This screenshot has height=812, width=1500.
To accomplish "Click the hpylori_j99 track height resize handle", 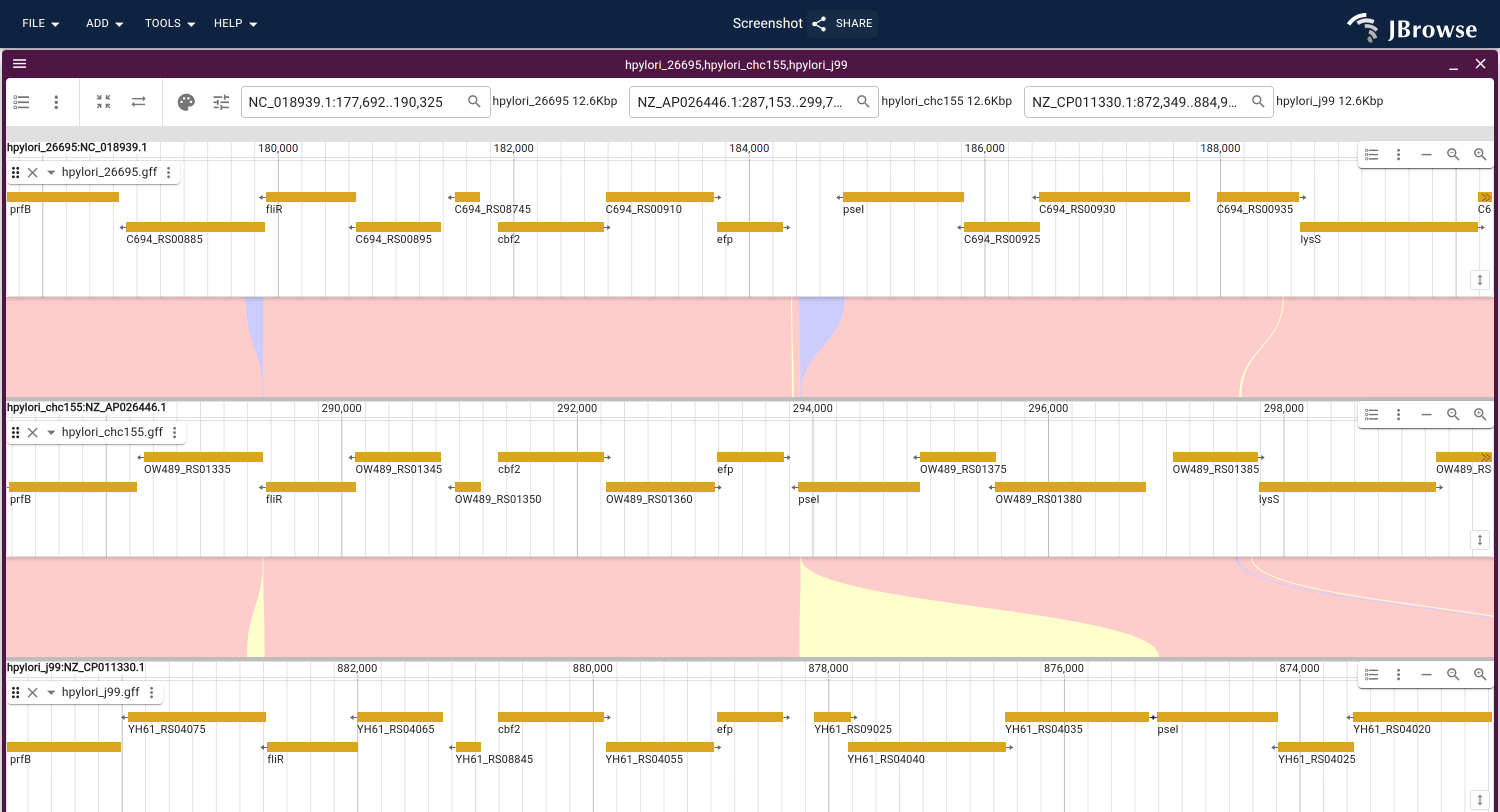I will pyautogui.click(x=1479, y=800).
